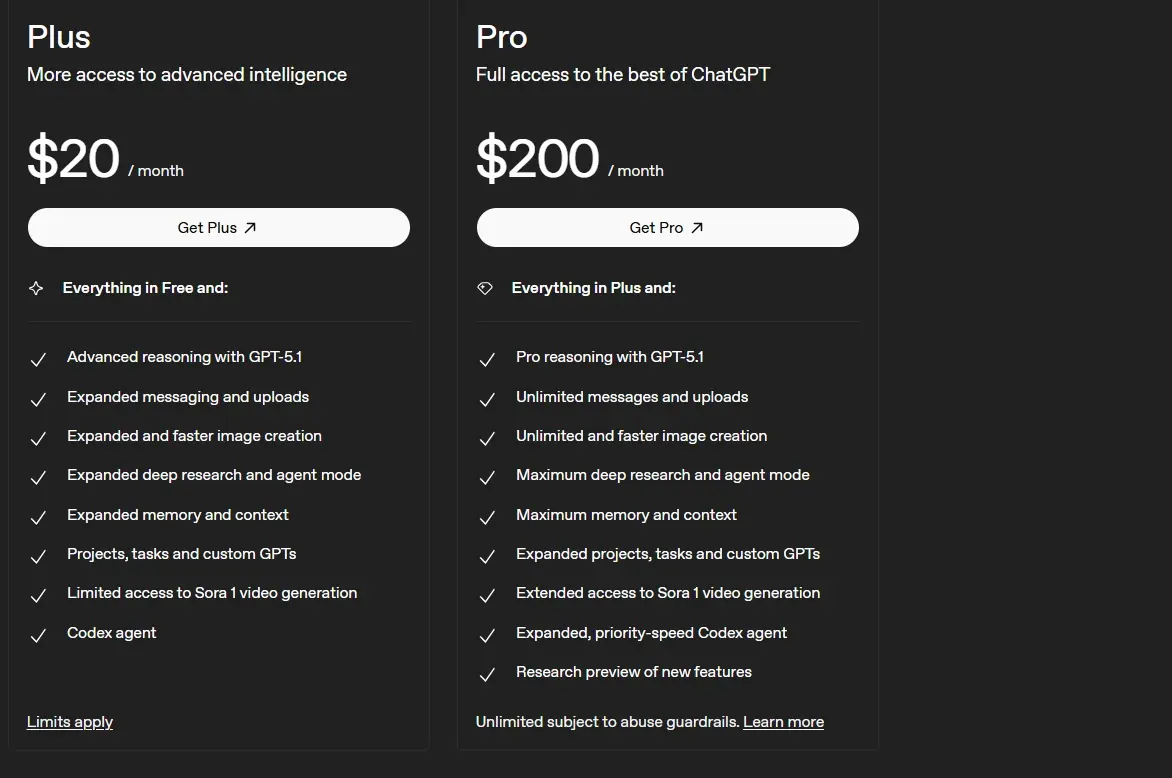Open the Limits apply link

[x=69, y=721]
